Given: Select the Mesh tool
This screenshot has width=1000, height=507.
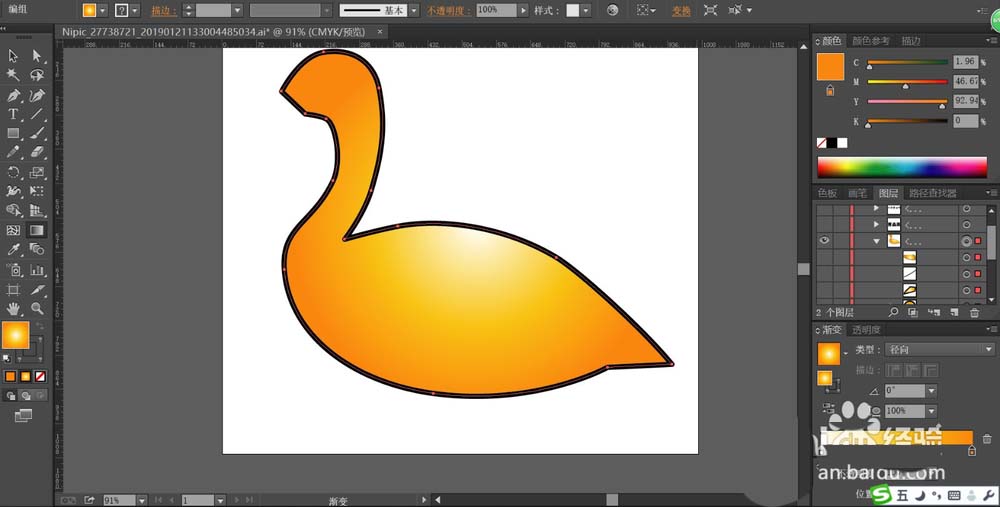Looking at the screenshot, I should click(13, 230).
